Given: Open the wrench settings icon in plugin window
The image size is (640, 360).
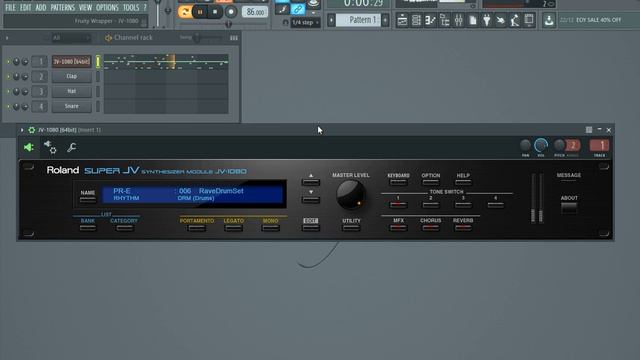Looking at the screenshot, I should tap(71, 147).
